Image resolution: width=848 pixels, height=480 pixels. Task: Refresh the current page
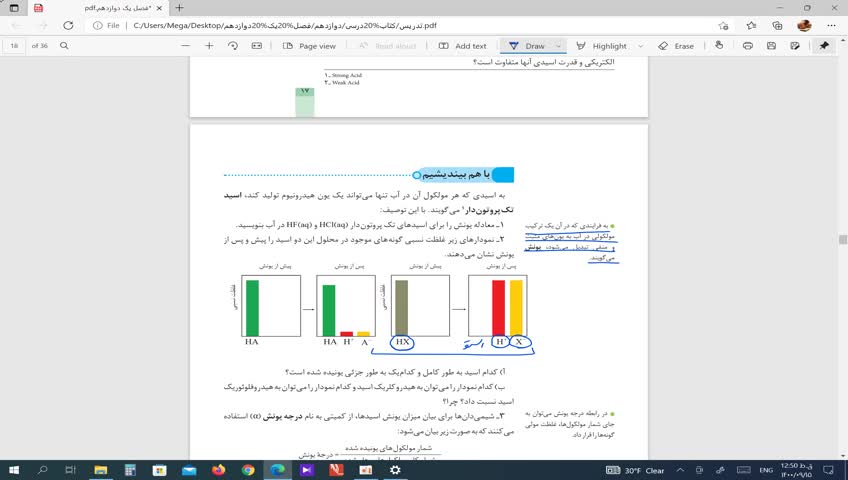click(x=68, y=25)
